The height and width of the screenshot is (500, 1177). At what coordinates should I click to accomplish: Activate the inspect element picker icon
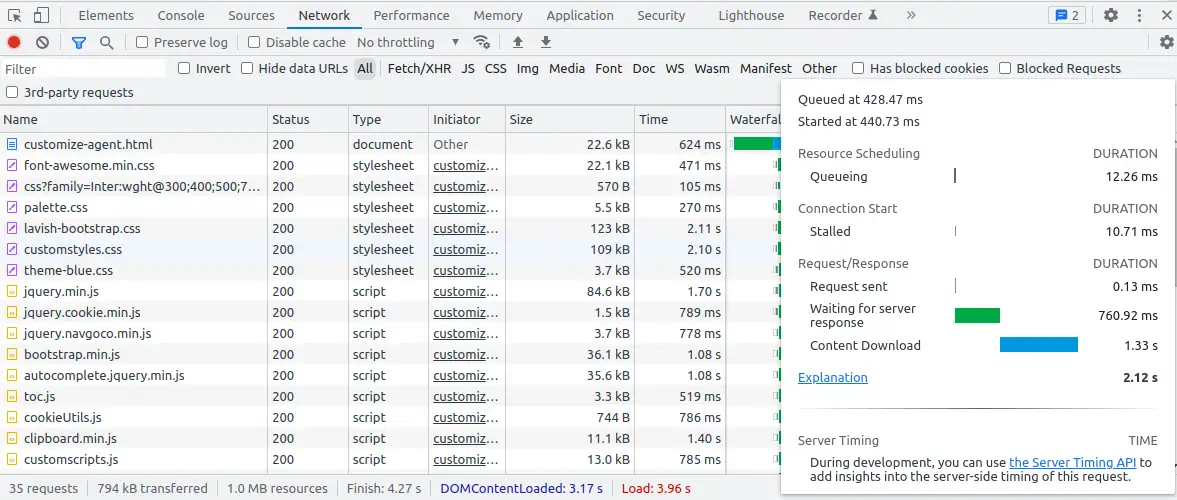14,15
